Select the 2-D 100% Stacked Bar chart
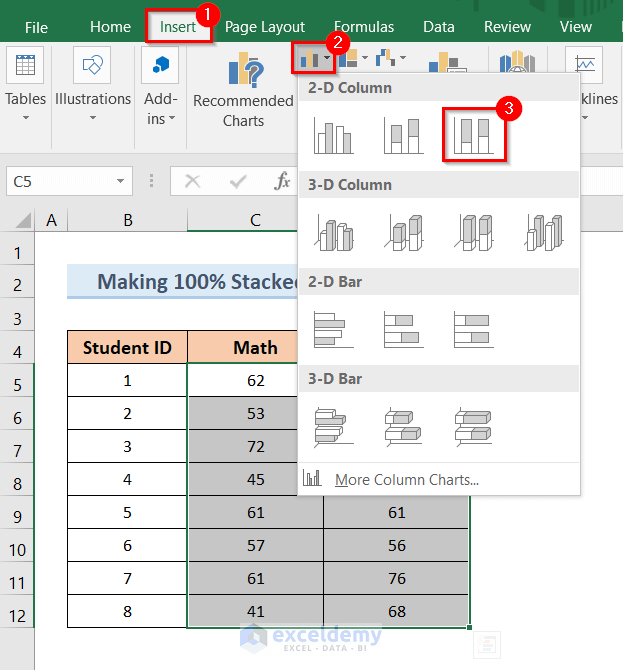This screenshot has height=670, width=623. (x=473, y=329)
